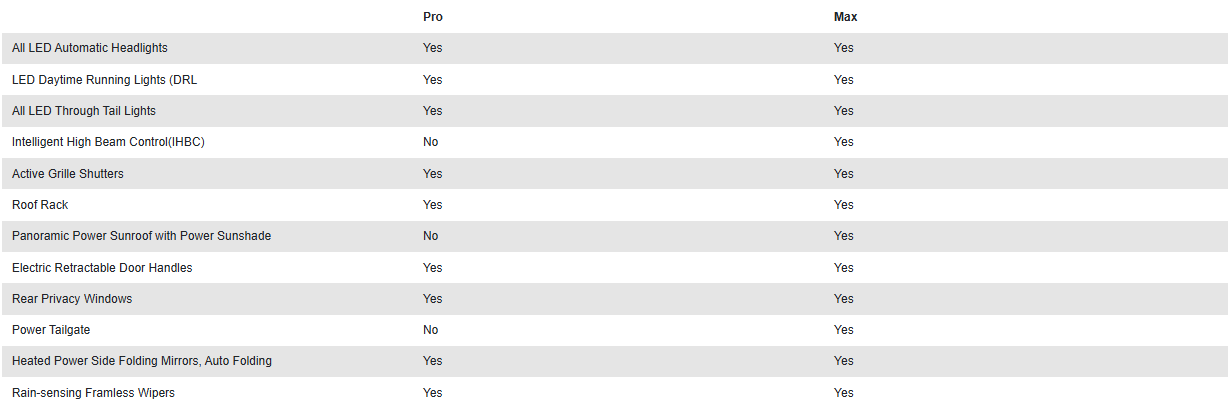Click the Rain-sensing Framless Wipers row label
1228x418 pixels.
93,393
